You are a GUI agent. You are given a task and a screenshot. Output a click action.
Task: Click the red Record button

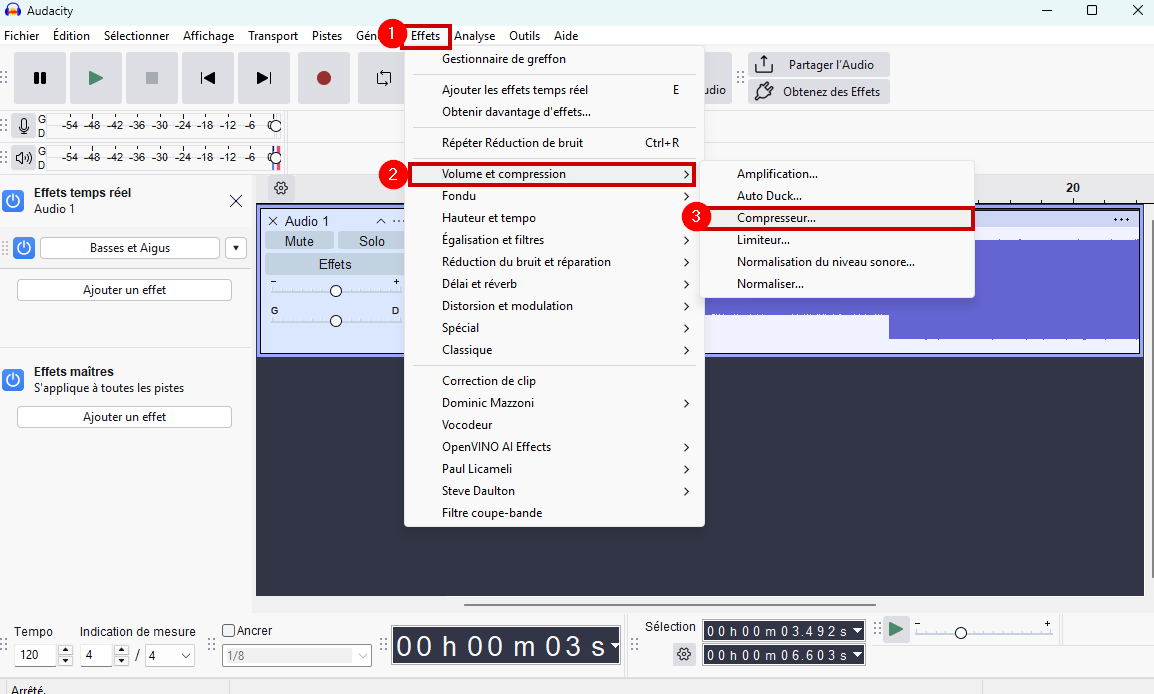point(323,78)
